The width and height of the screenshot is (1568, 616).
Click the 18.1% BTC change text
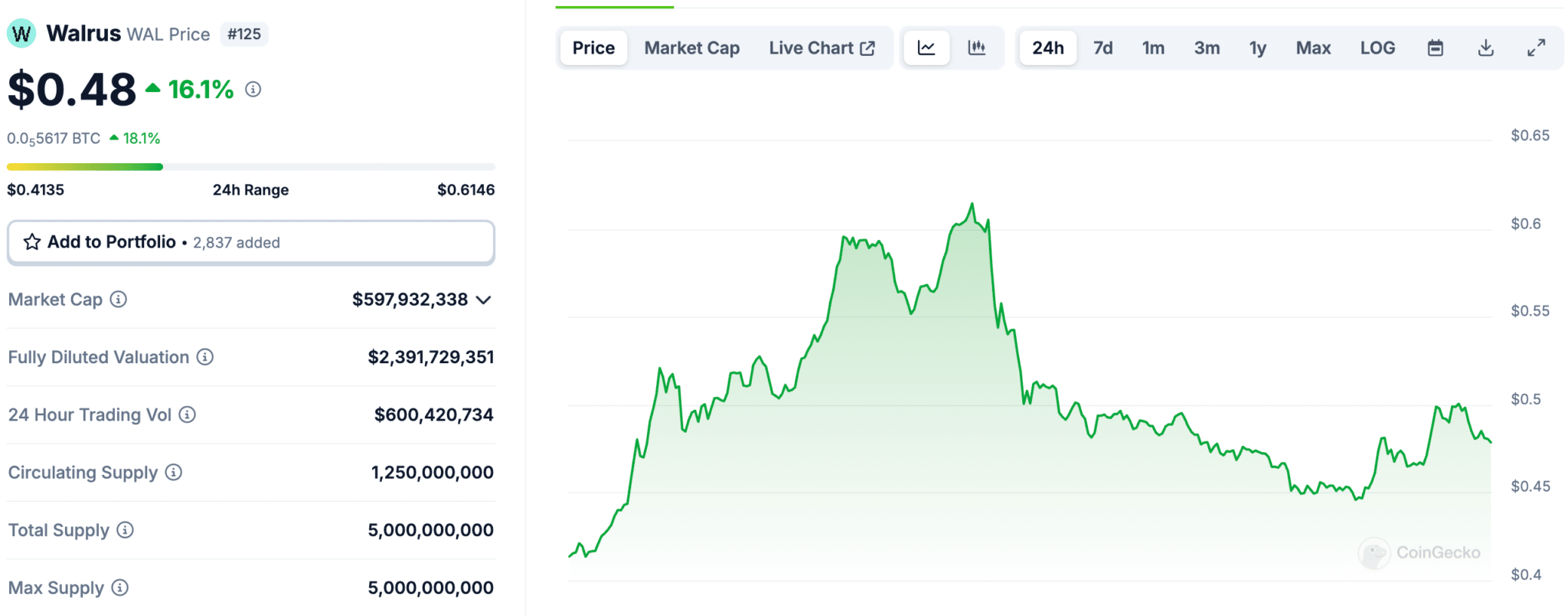142,139
